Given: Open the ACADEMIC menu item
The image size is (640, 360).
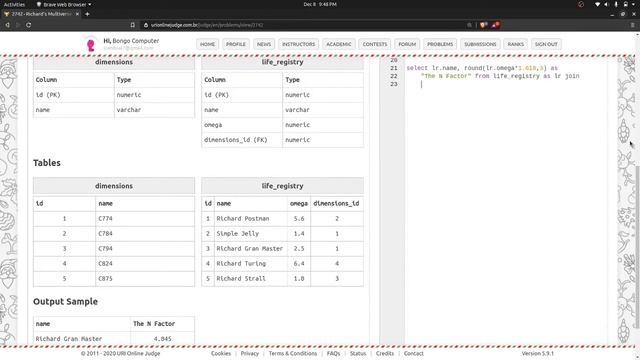Looking at the screenshot, I should pos(339,44).
